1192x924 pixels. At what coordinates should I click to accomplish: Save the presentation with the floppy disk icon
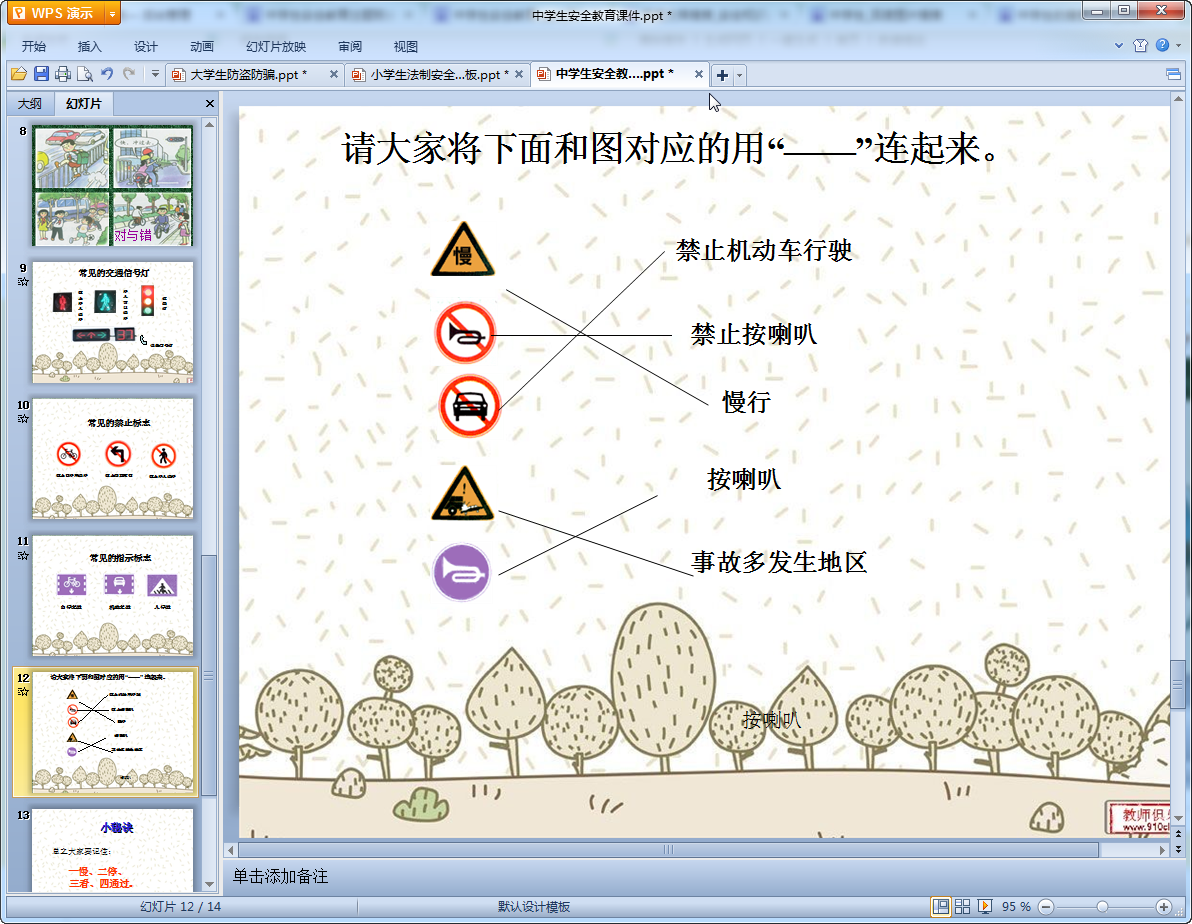pyautogui.click(x=41, y=74)
